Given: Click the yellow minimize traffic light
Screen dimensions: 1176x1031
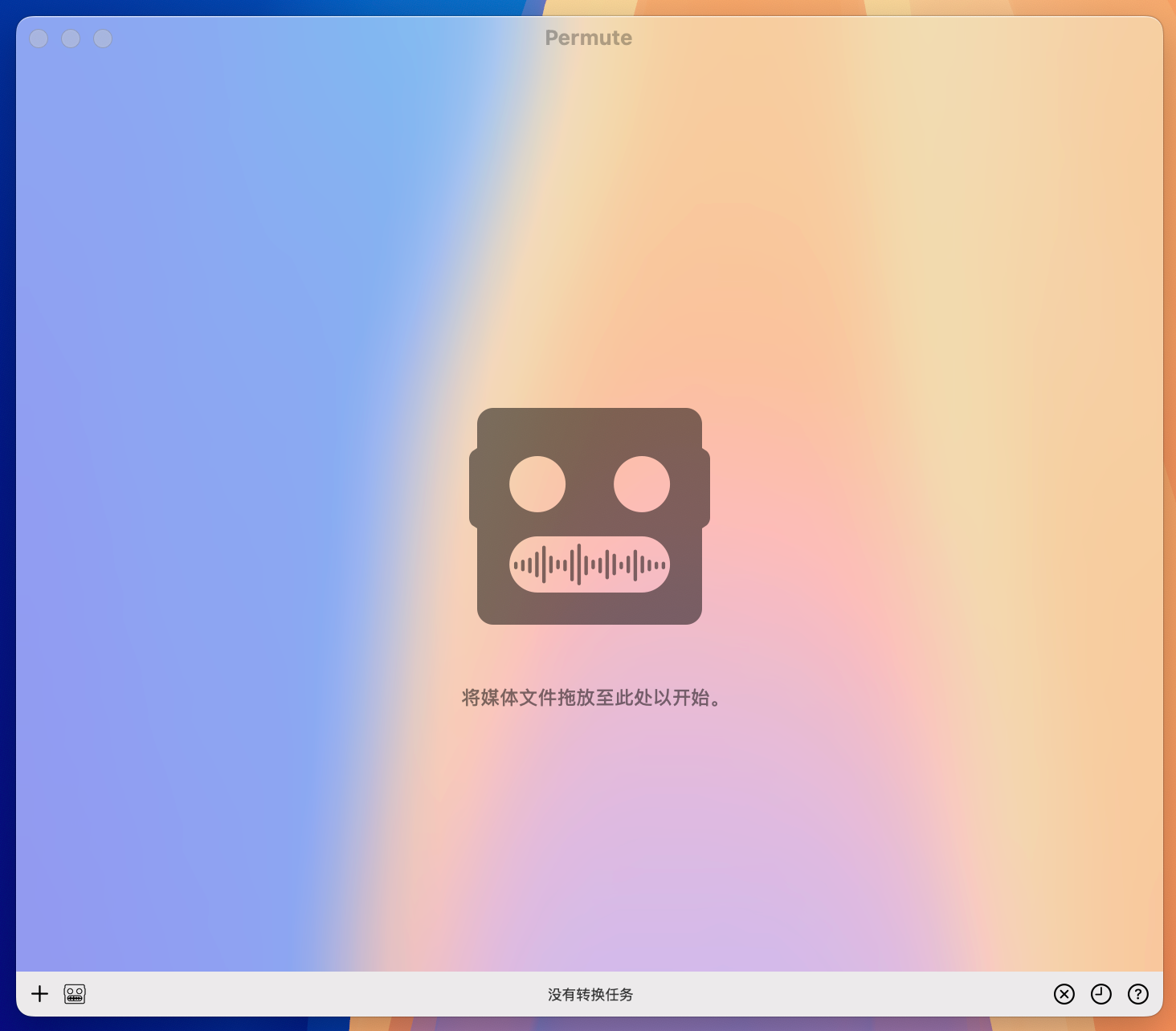Looking at the screenshot, I should pos(71,39).
